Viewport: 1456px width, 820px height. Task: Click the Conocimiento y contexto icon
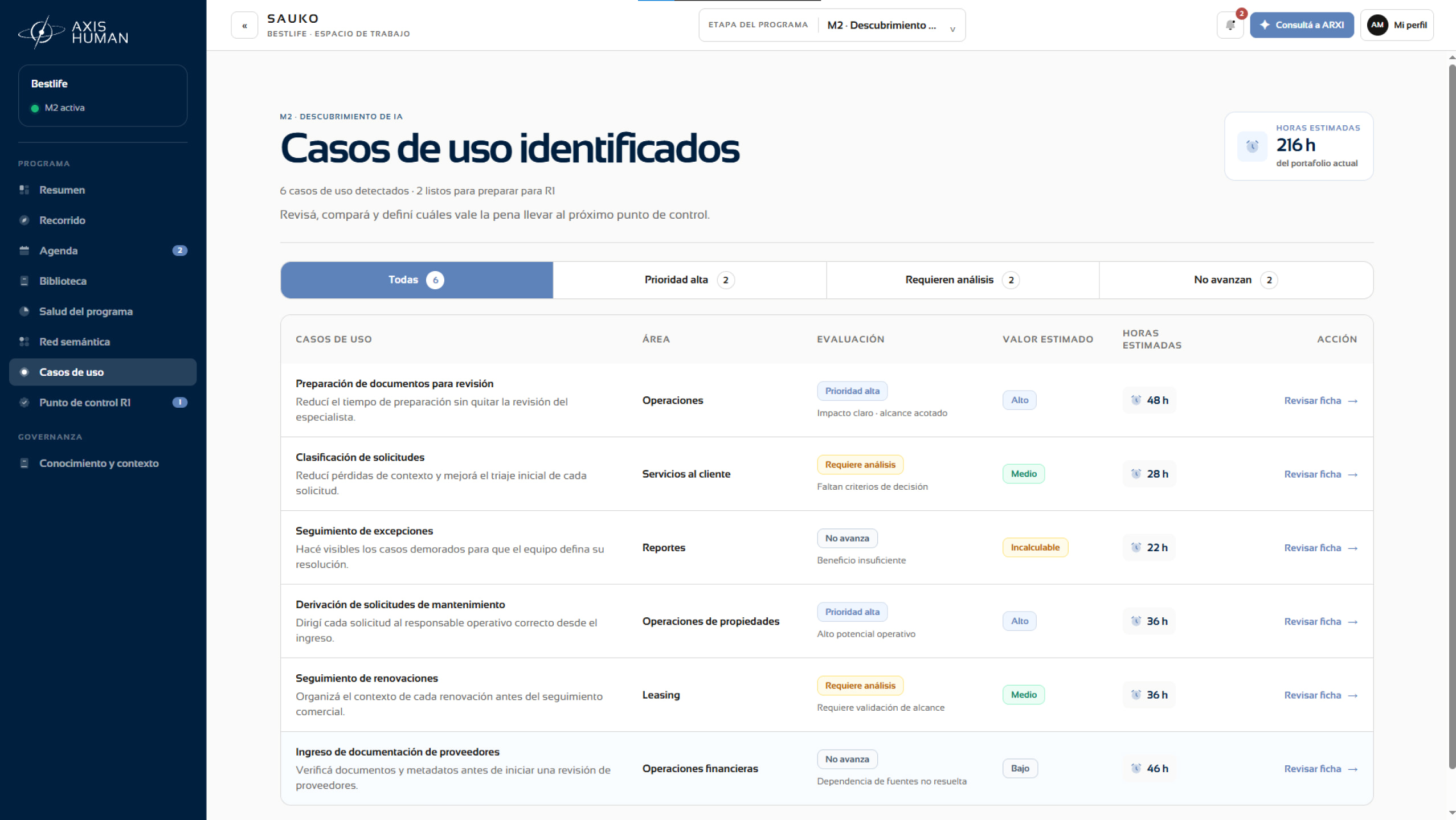tap(24, 463)
